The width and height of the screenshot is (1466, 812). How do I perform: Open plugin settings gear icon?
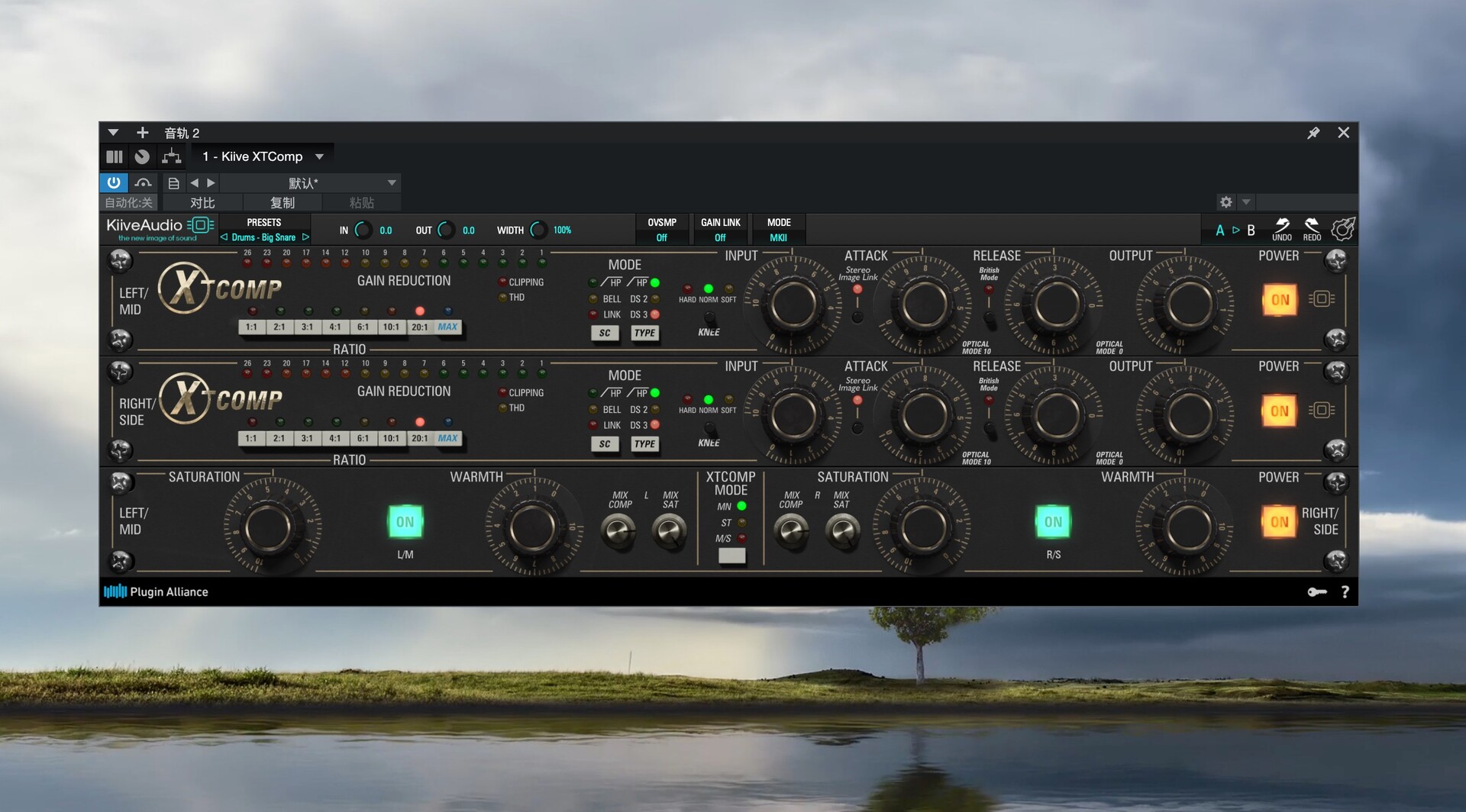point(1225,202)
